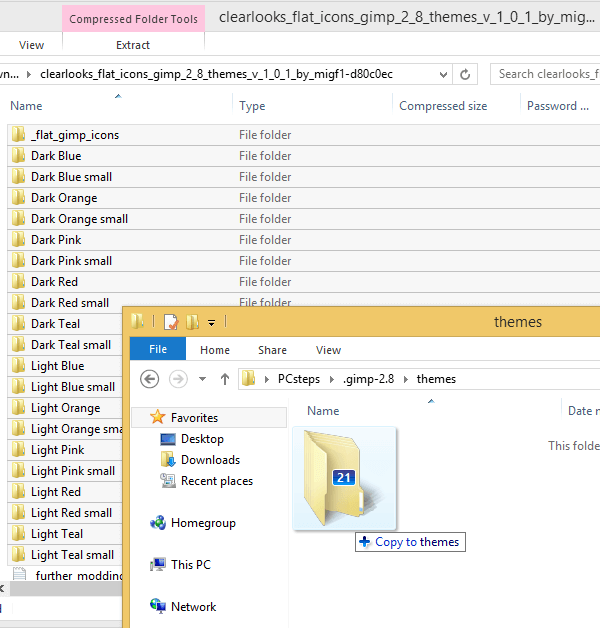Go up one level in themes window
This screenshot has width=600, height=628.
tap(225, 379)
